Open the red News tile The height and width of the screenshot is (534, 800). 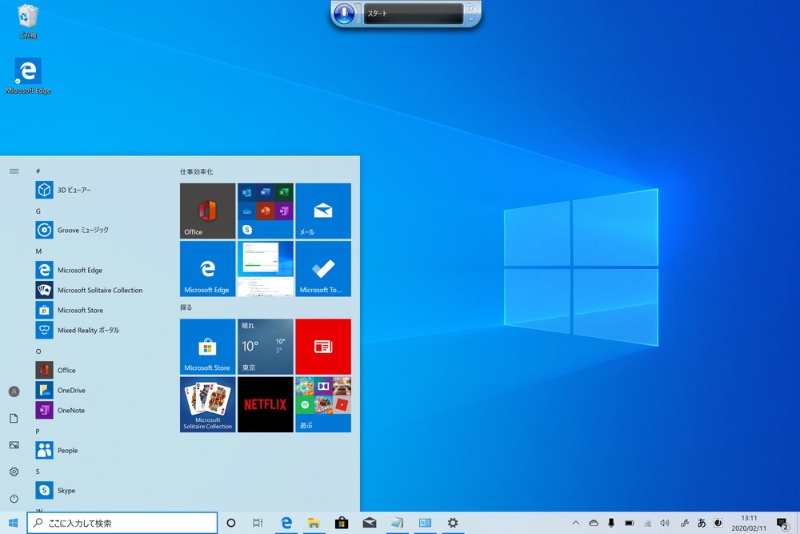tap(323, 346)
